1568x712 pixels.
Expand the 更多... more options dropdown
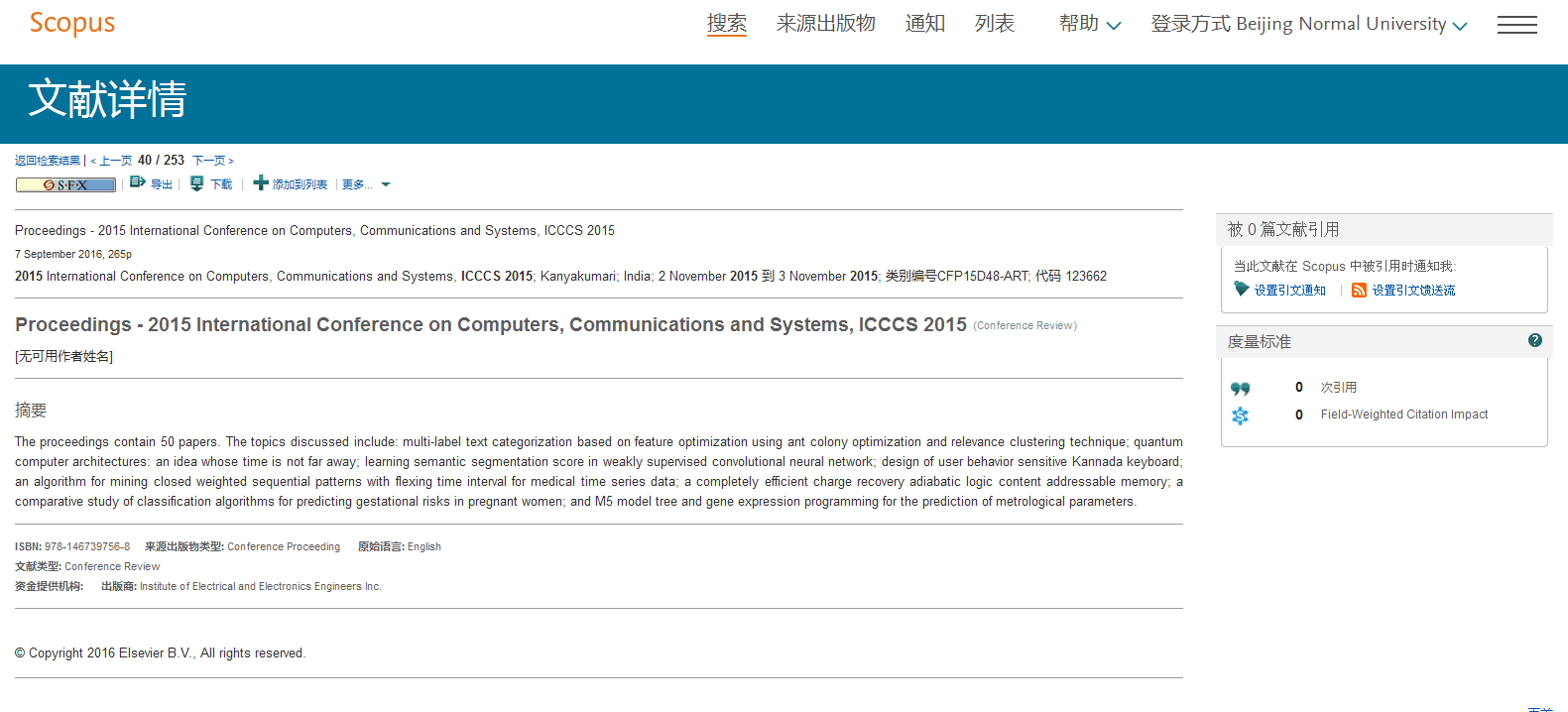pyautogui.click(x=366, y=184)
